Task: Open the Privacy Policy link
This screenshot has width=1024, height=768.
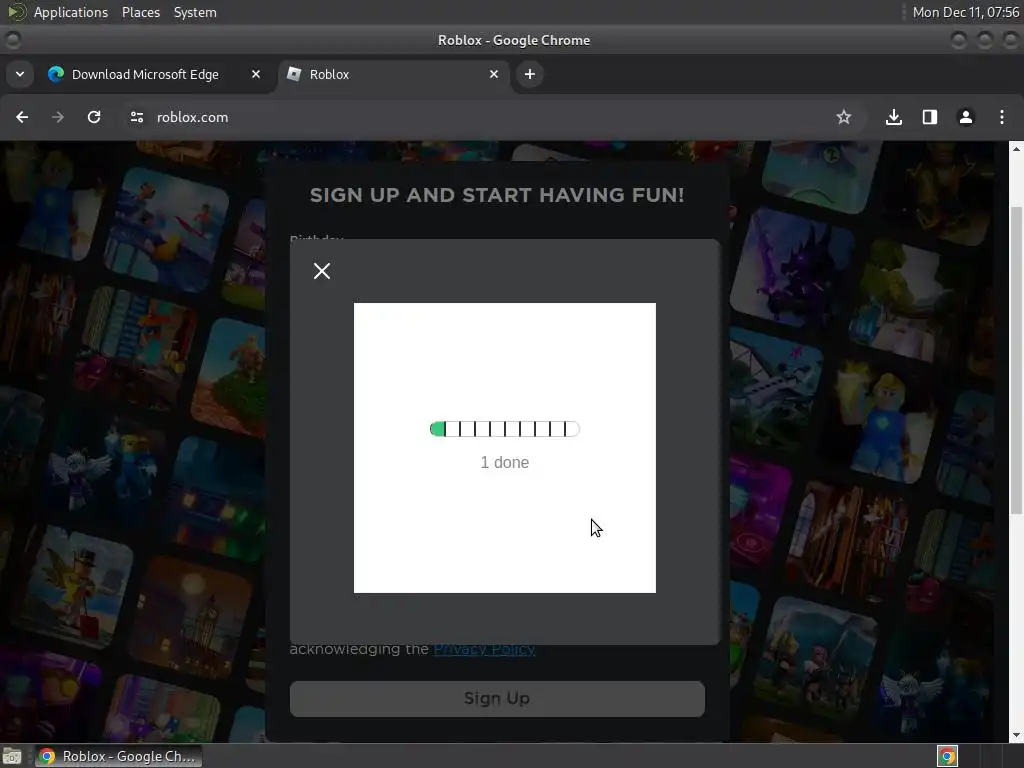Action: pyautogui.click(x=485, y=650)
